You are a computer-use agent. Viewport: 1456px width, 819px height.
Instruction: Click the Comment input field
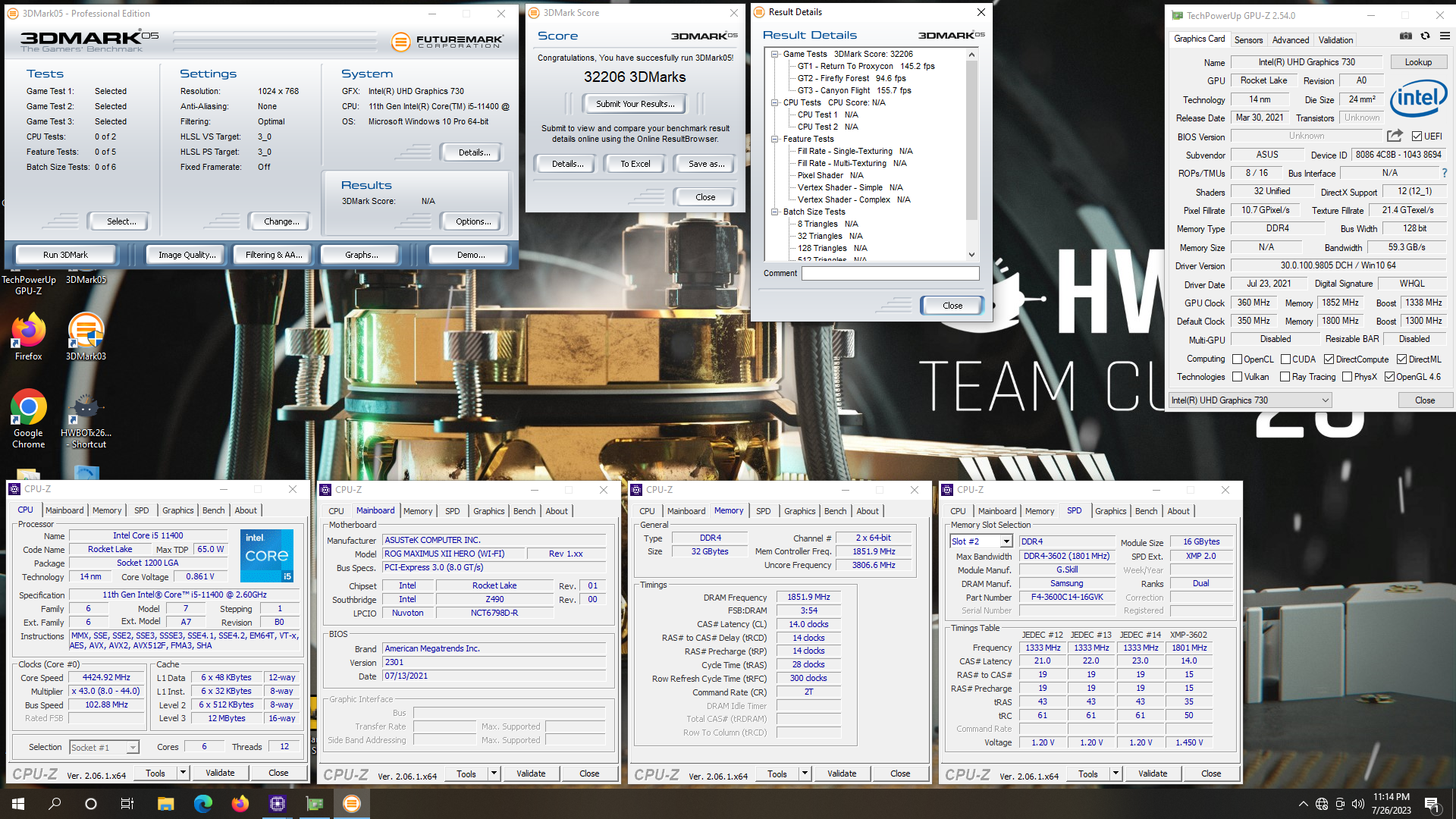[890, 273]
